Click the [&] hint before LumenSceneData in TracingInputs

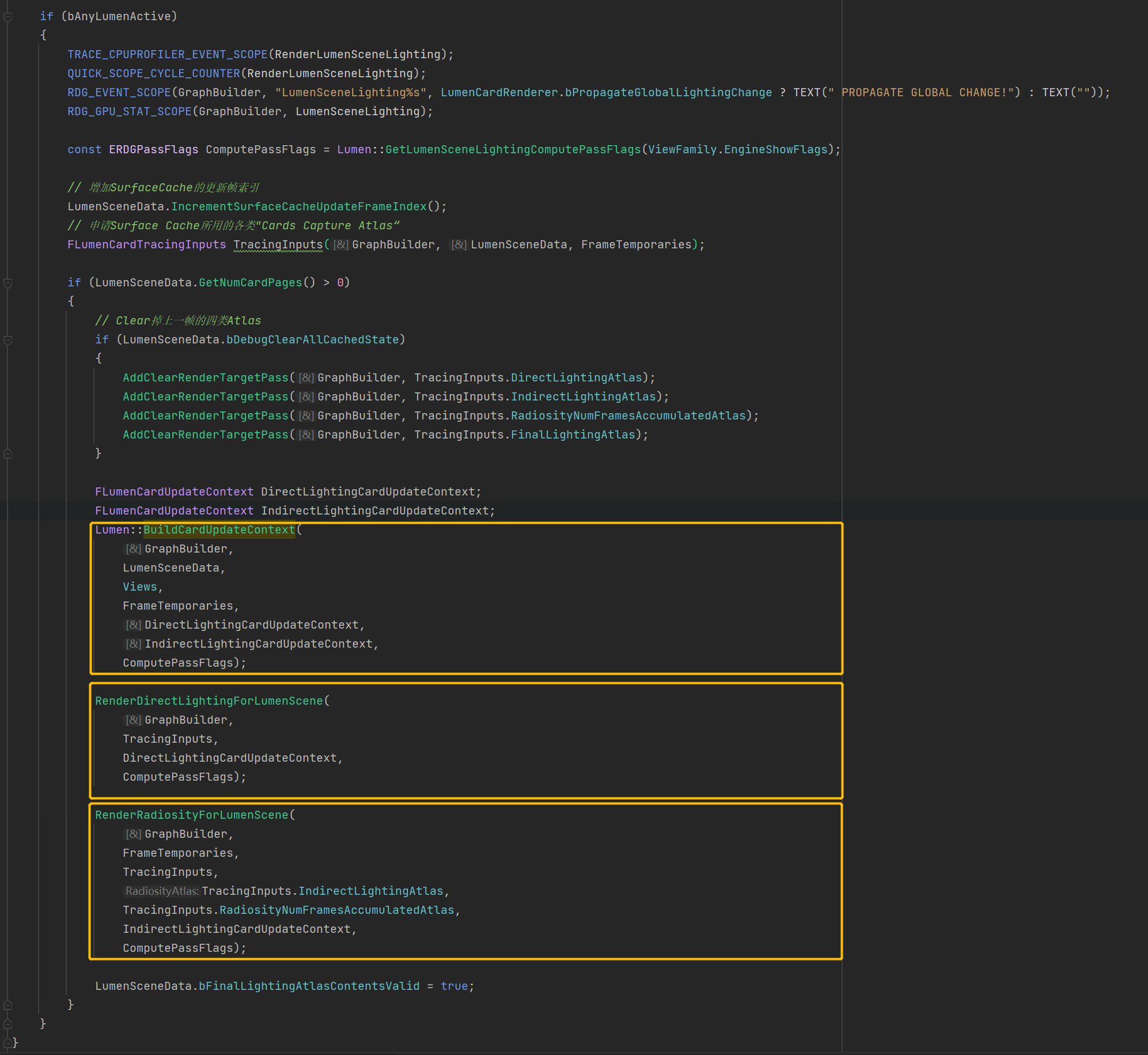(x=459, y=245)
